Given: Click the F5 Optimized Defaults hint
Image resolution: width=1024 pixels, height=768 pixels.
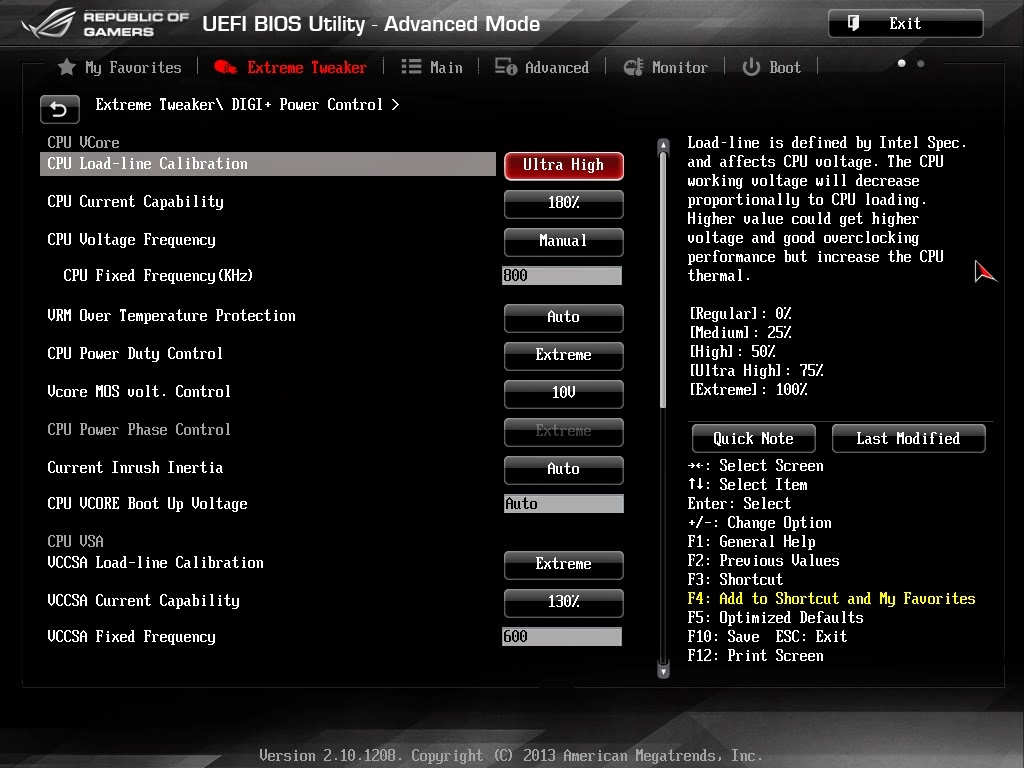Looking at the screenshot, I should coord(775,617).
